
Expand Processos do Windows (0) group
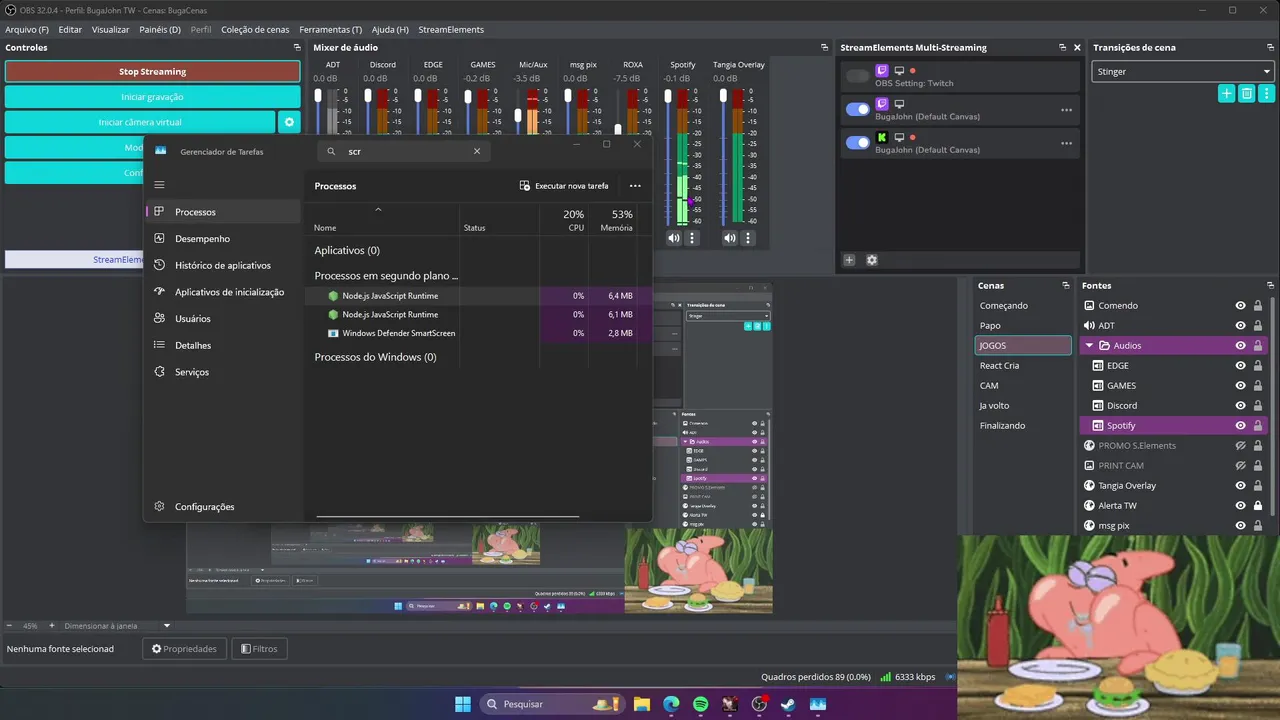[375, 357]
